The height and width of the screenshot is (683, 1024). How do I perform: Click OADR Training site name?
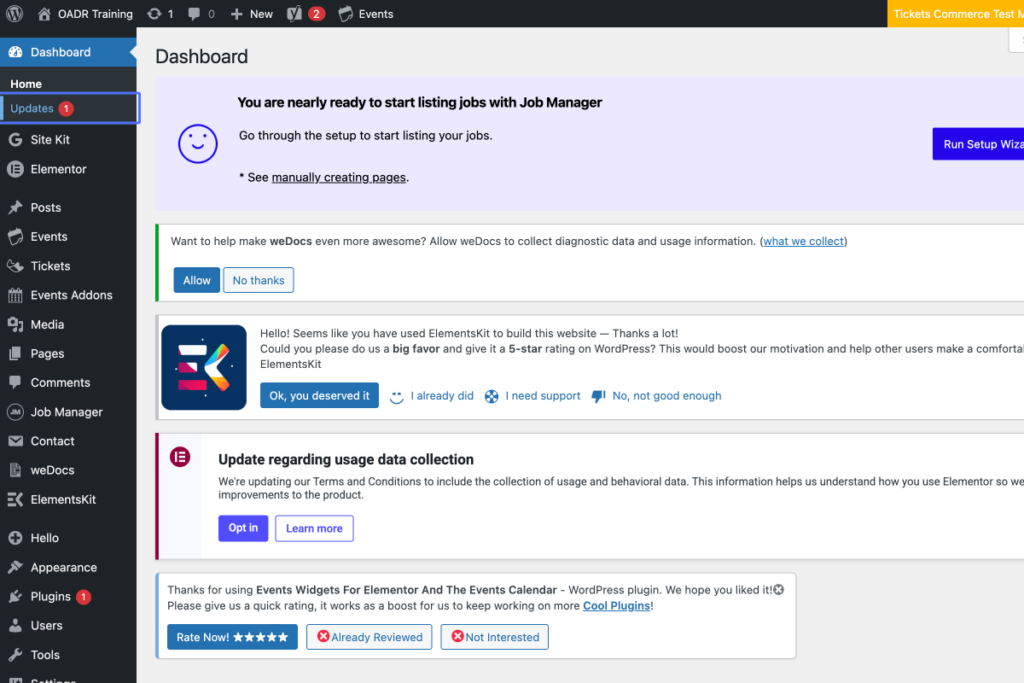coord(95,14)
